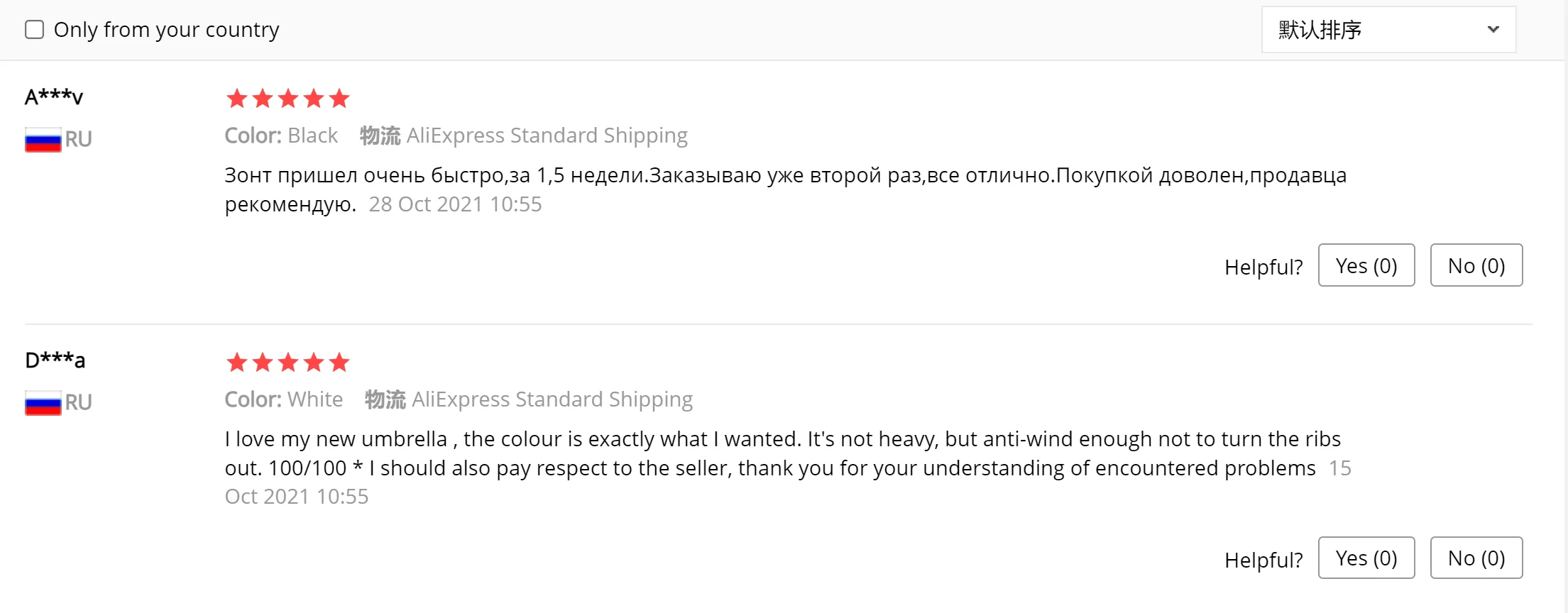Click the Russian flag icon for A***v
The height and width of the screenshot is (613, 1568).
pos(43,139)
